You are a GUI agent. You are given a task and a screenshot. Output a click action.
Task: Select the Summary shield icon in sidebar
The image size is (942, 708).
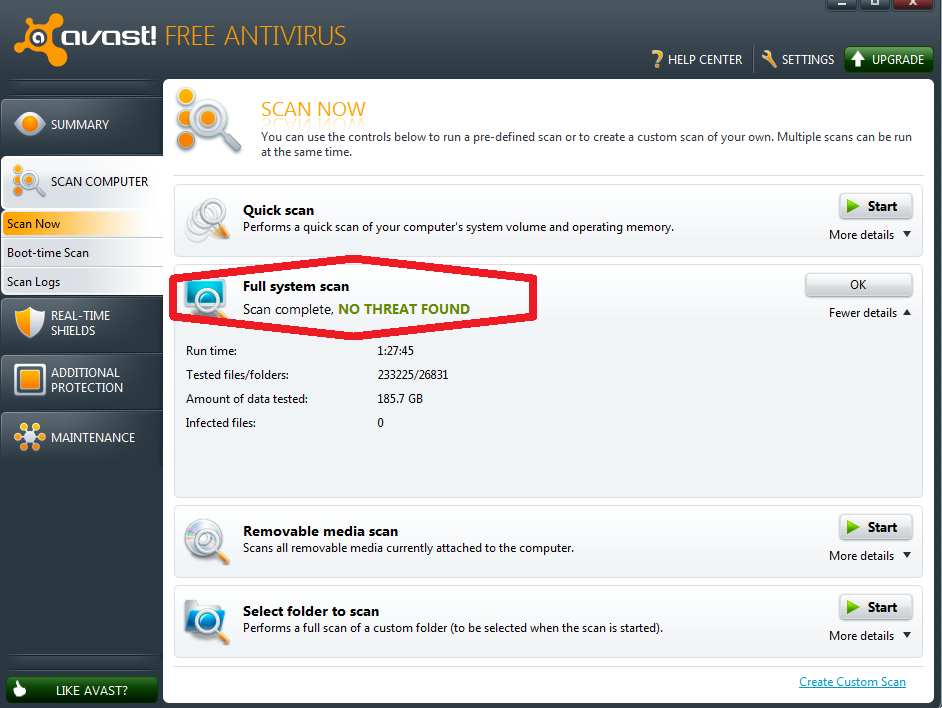(x=29, y=124)
